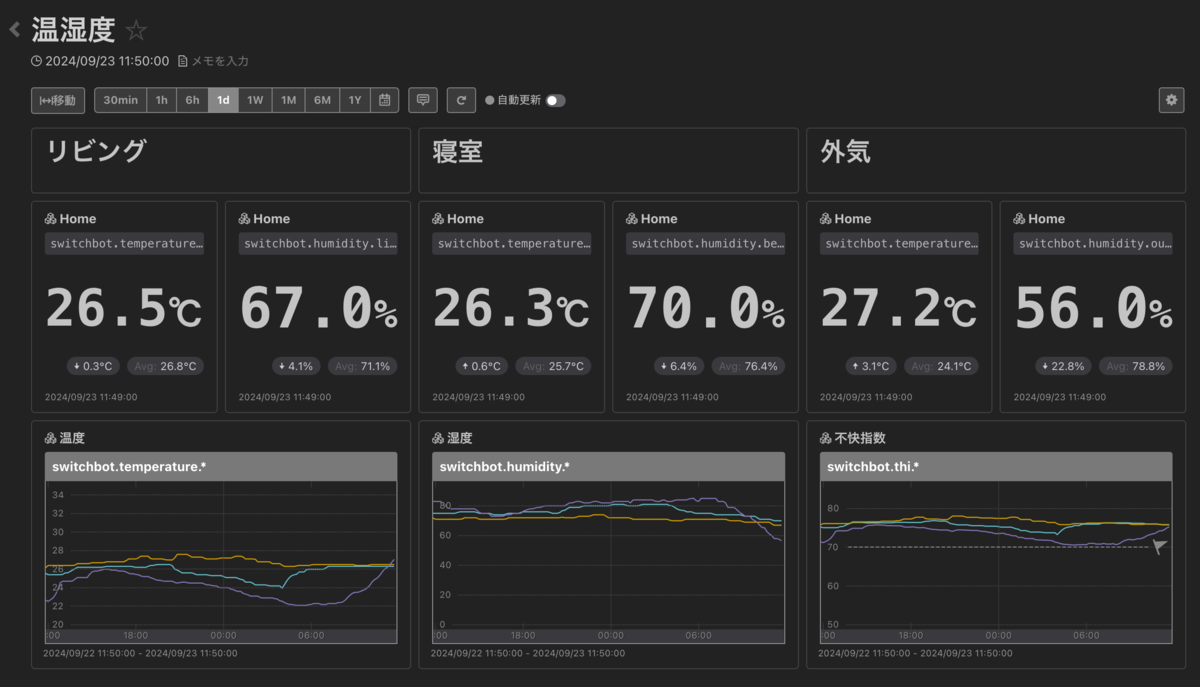Viewport: 1200px width, 687px height.
Task: Click the back chevron beside the title
Action: [14, 30]
